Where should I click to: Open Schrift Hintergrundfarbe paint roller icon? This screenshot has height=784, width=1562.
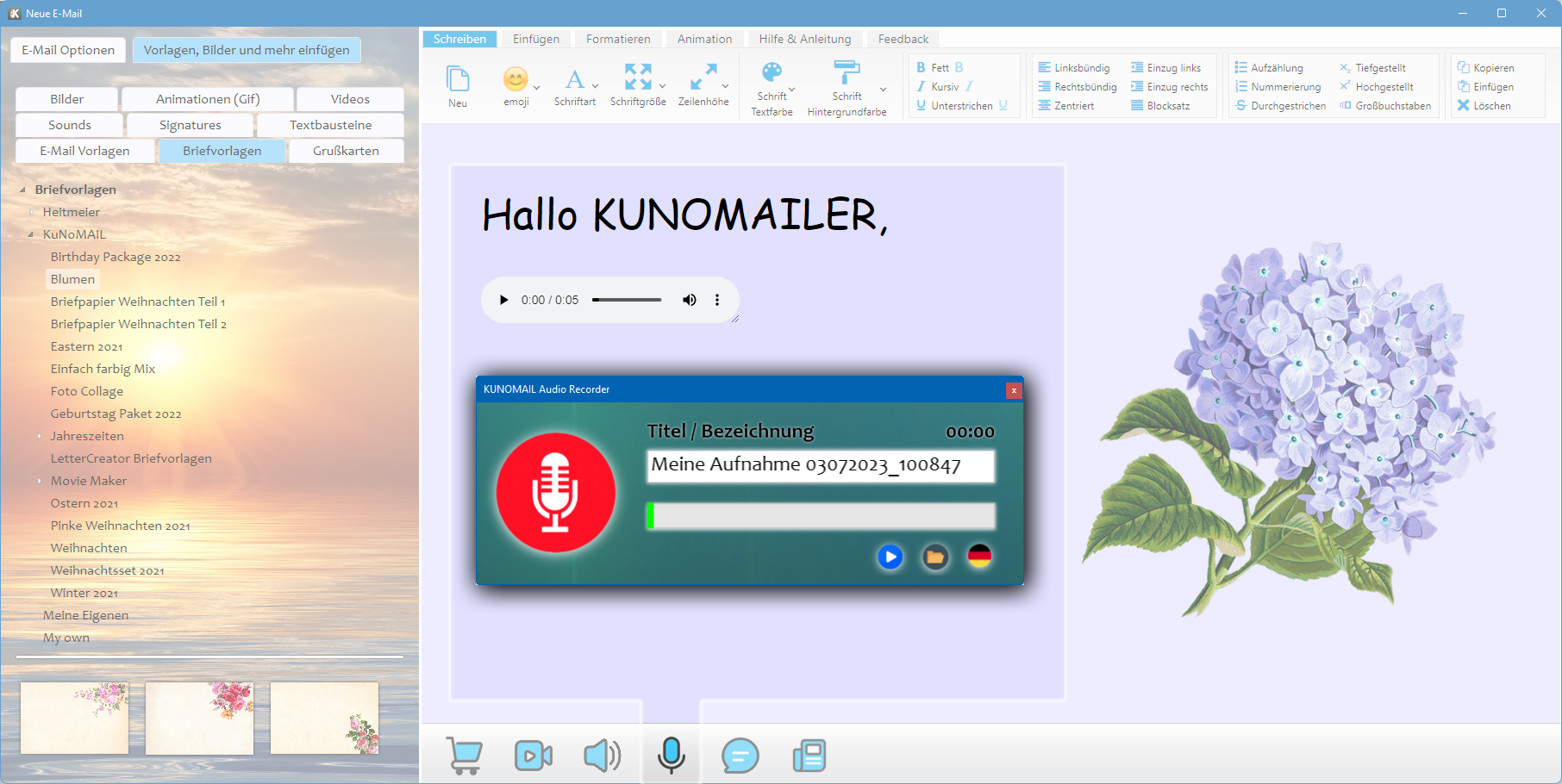click(847, 72)
